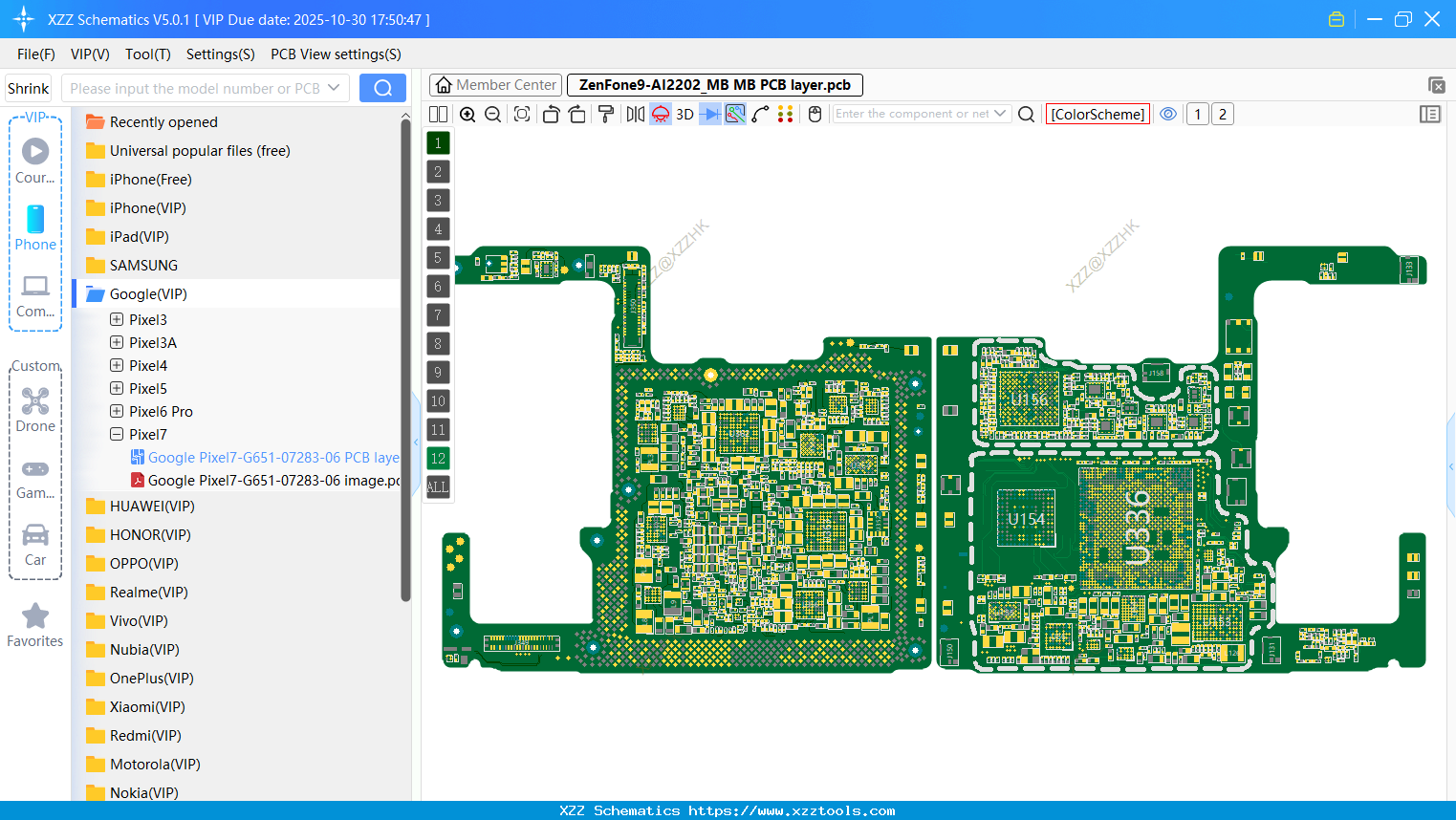Image resolution: width=1456 pixels, height=820 pixels.
Task: Select the paint roller color tool
Action: click(605, 114)
